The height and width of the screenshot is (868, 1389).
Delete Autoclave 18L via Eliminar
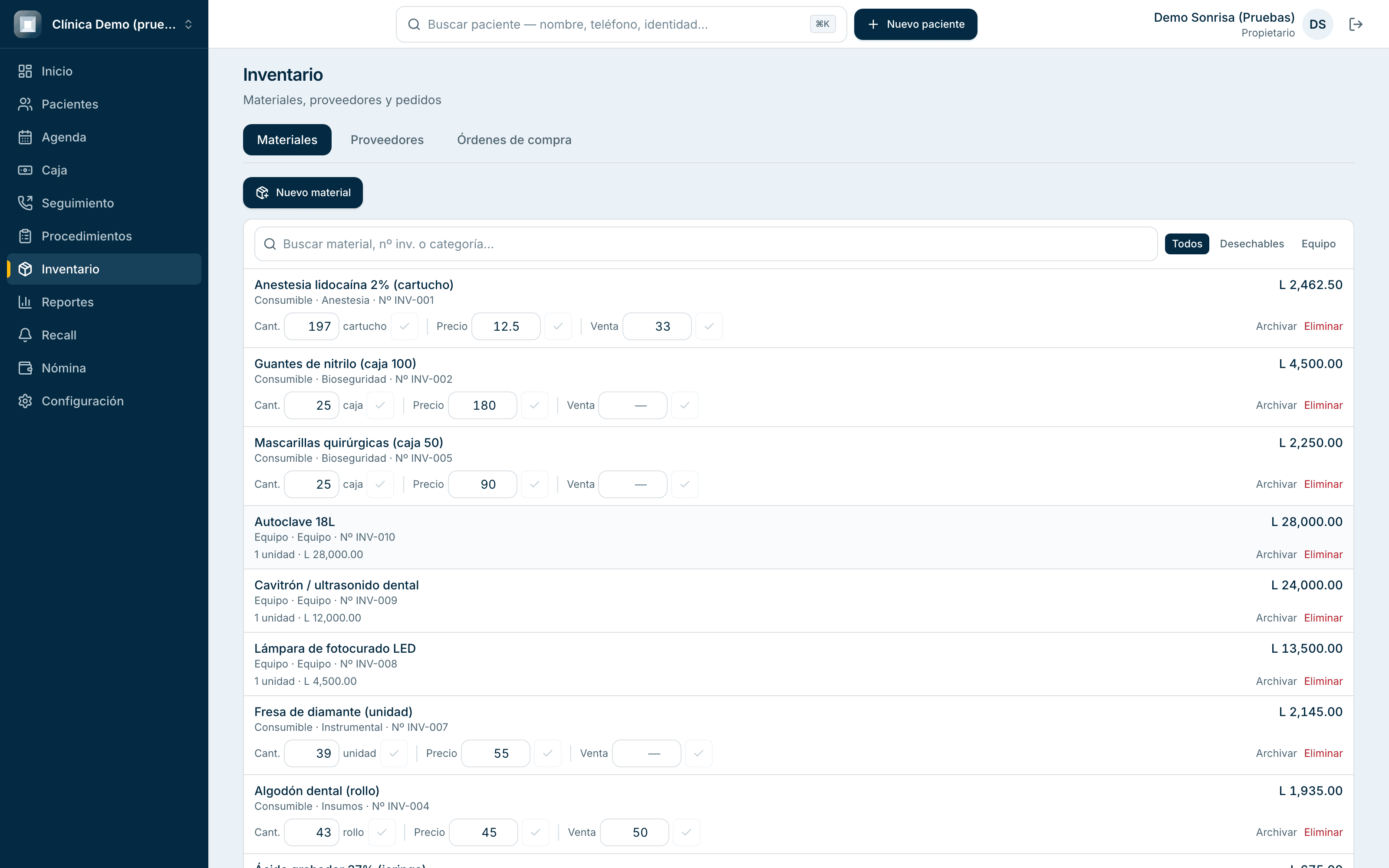pos(1323,555)
